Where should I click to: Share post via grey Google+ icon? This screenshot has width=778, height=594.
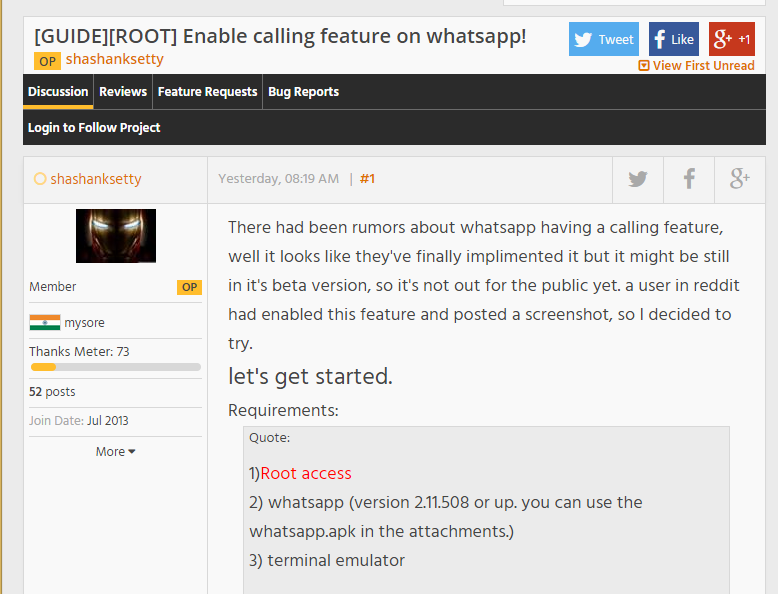point(740,180)
